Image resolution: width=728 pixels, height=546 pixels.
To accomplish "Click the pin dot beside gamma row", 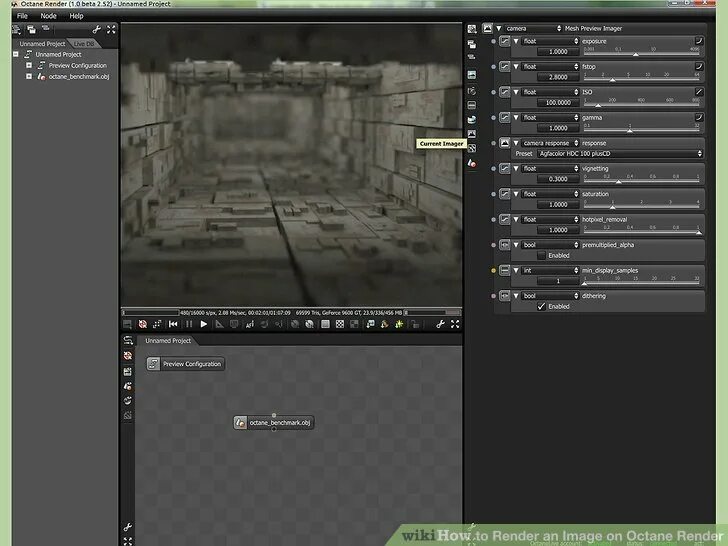I will [x=493, y=117].
